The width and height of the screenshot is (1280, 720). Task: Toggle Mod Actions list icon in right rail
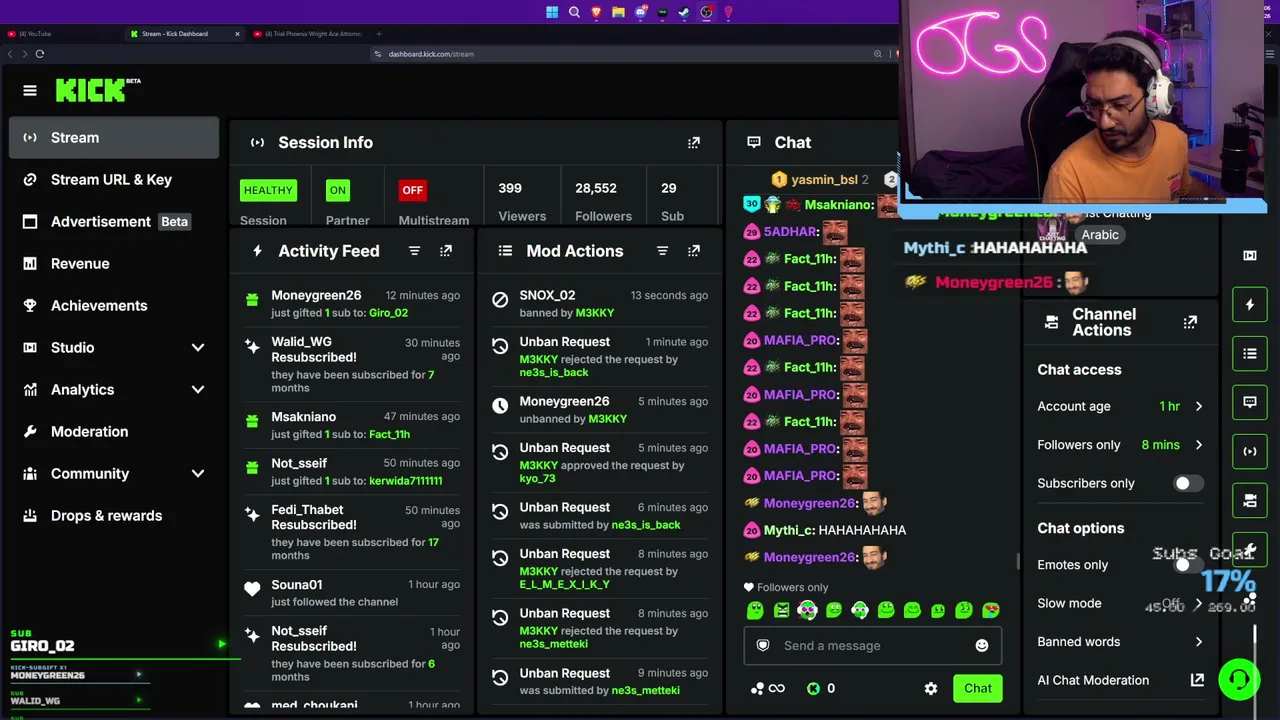point(1250,353)
